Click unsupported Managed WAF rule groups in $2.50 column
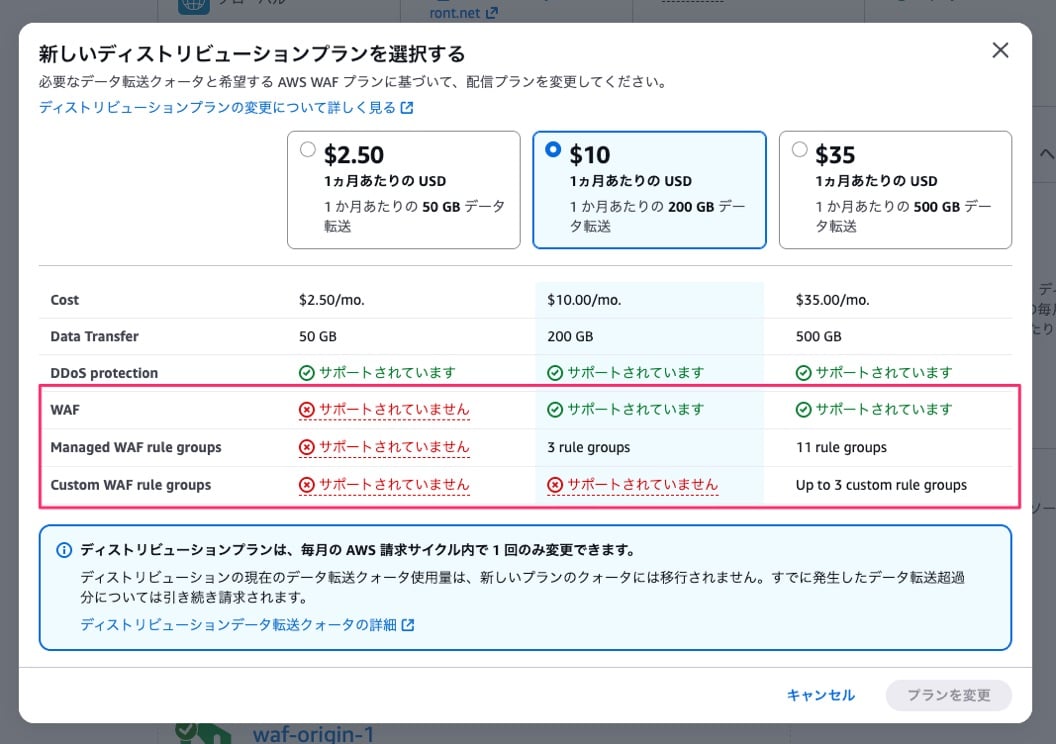The height and width of the screenshot is (744, 1056). 384,447
